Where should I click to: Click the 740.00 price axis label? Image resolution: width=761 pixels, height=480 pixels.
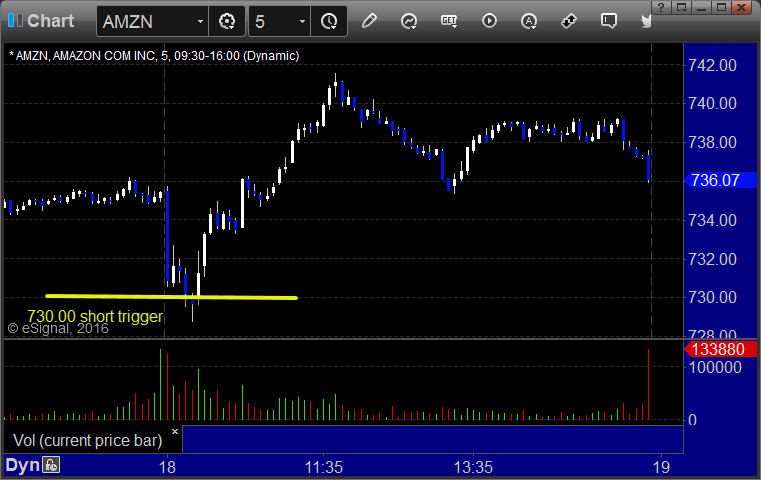(x=712, y=103)
